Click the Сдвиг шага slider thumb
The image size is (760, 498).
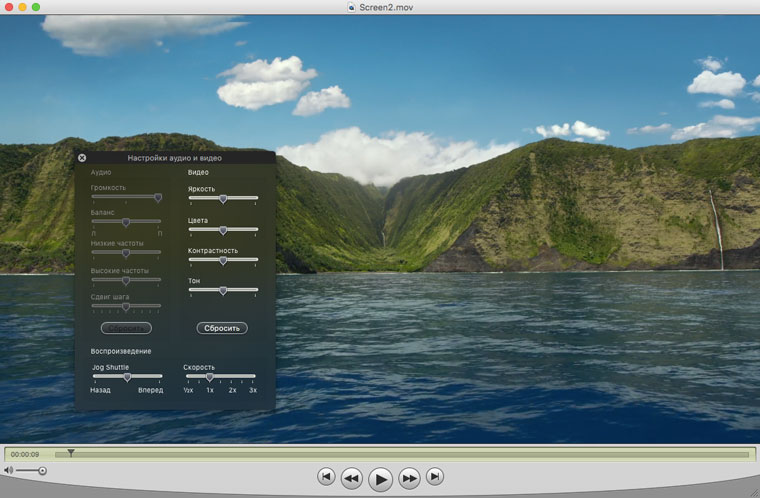click(126, 306)
